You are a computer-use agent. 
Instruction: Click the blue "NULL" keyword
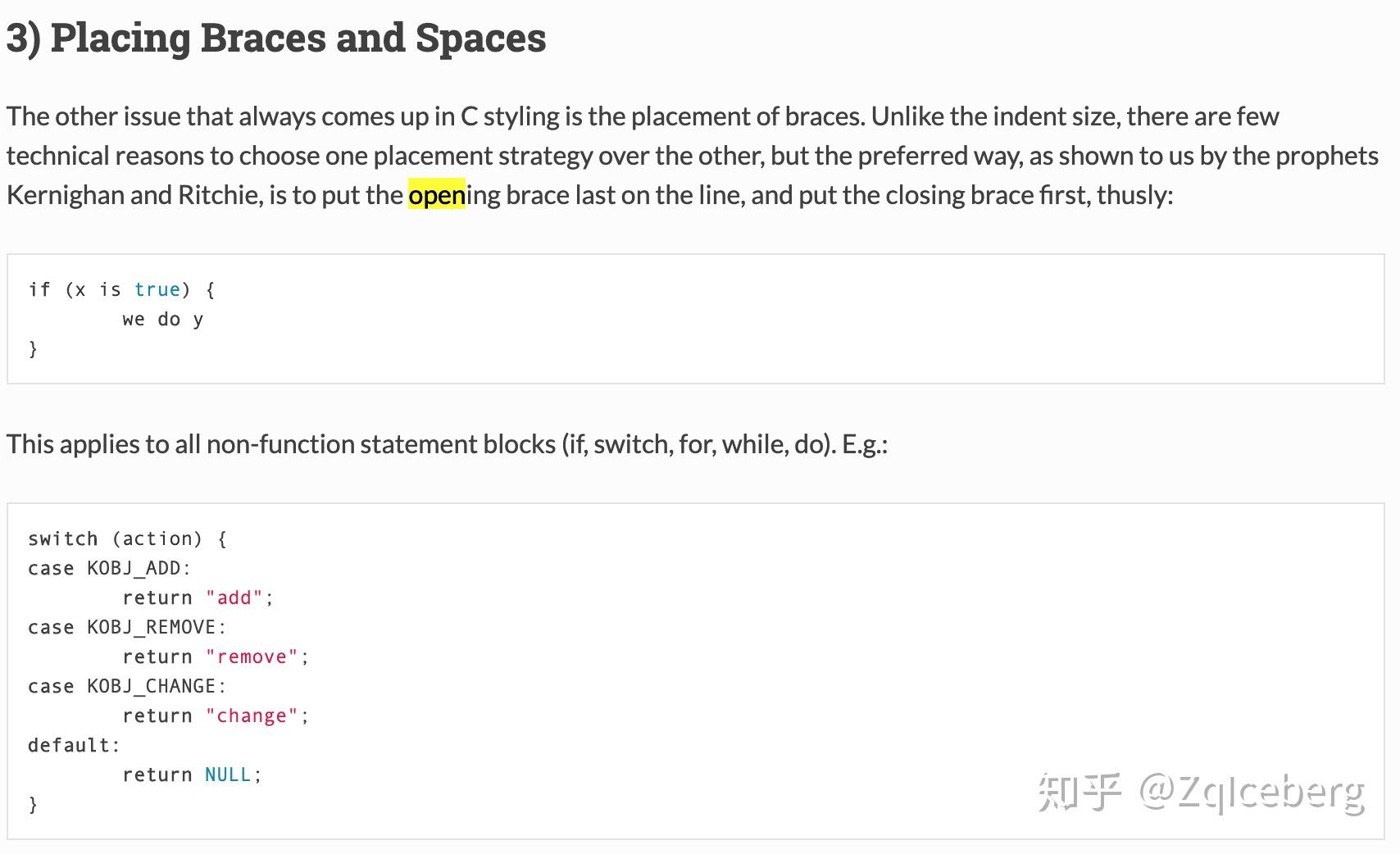click(228, 775)
